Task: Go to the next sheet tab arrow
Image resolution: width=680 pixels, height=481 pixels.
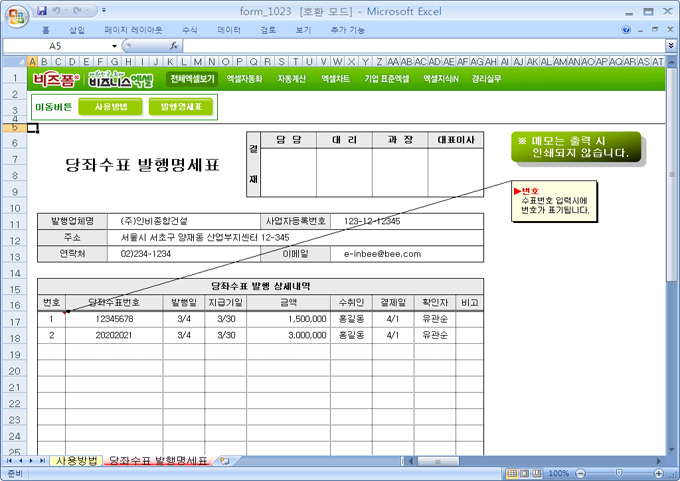Action: pyautogui.click(x=31, y=461)
